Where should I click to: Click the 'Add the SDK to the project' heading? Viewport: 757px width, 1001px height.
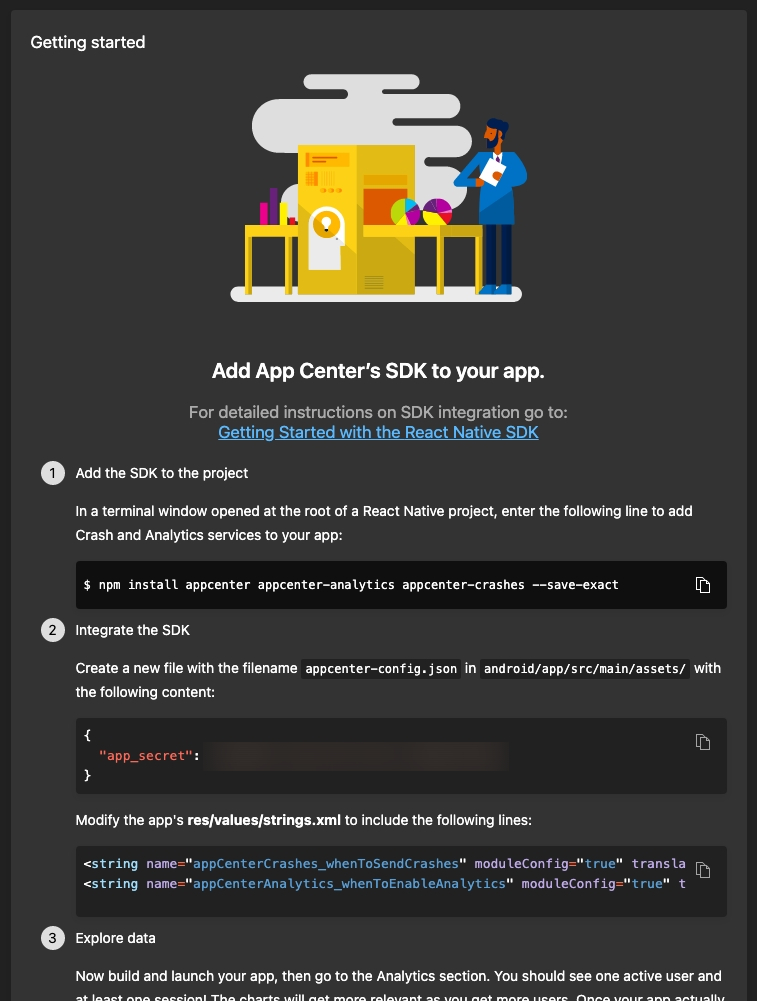tap(161, 473)
